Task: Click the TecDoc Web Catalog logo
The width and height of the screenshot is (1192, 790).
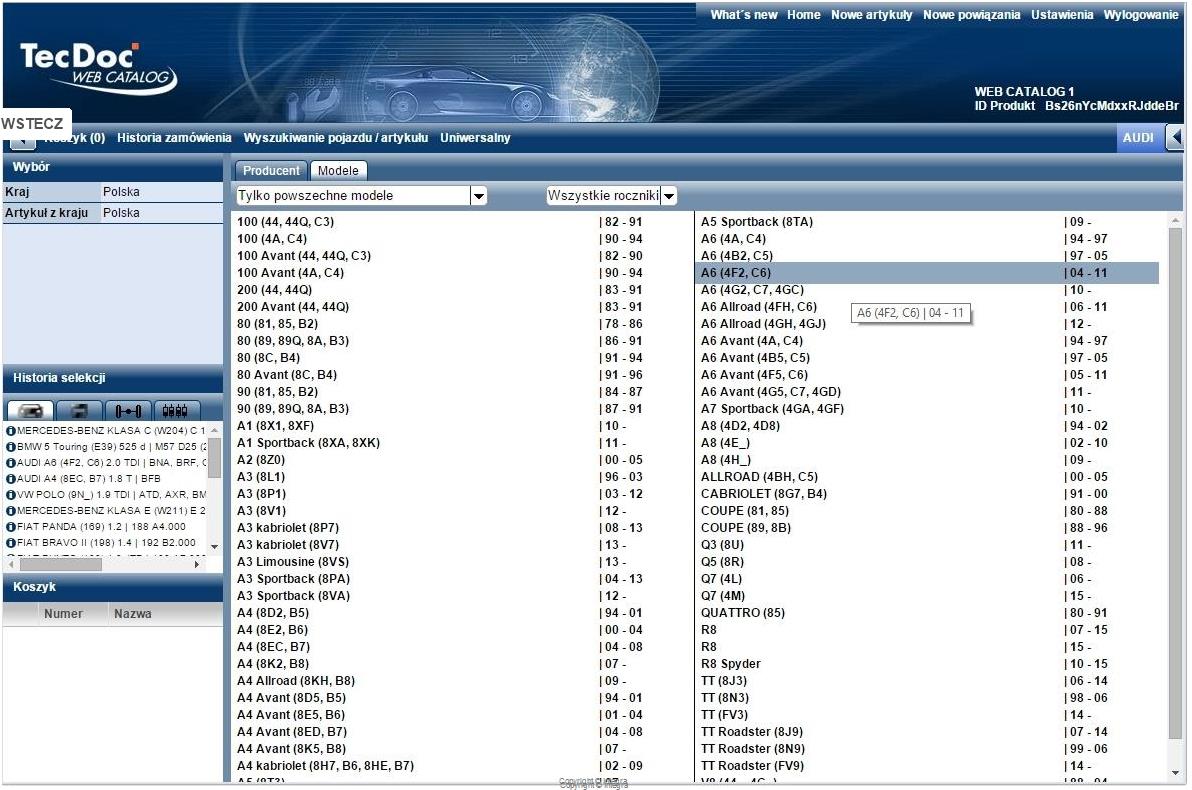Action: pos(97,68)
